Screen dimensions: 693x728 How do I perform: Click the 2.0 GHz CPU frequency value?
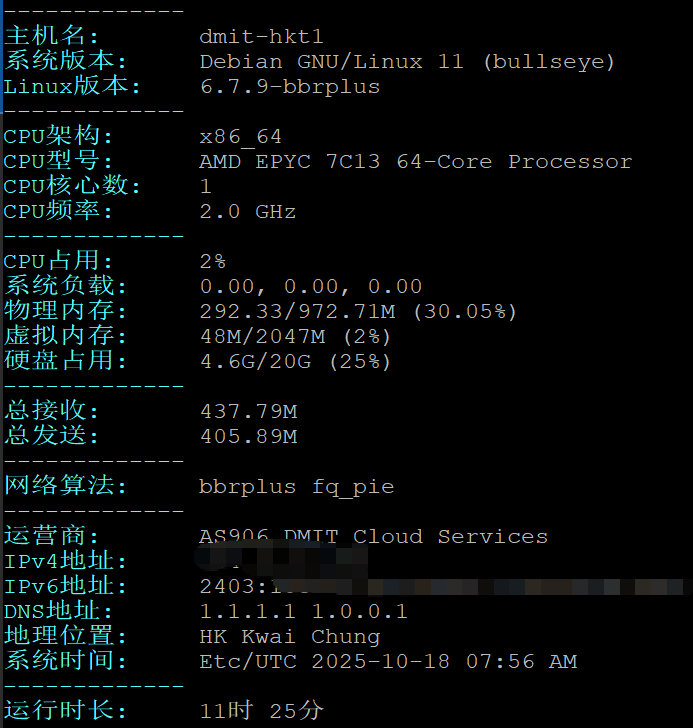click(247, 212)
